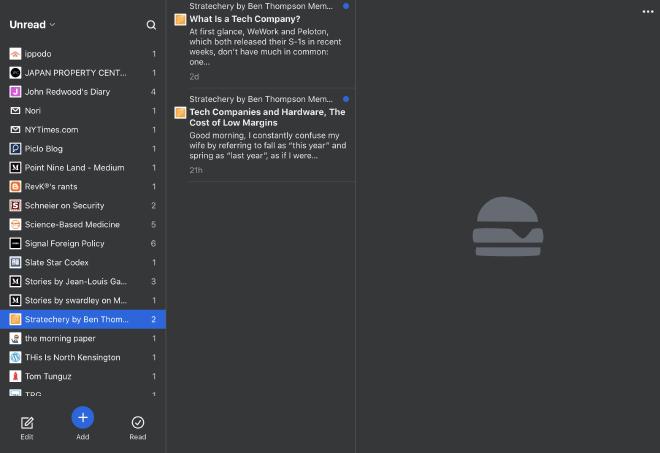This screenshot has width=660, height=453.
Task: Select Stories by swardley on M... name
Action: tap(76, 300)
